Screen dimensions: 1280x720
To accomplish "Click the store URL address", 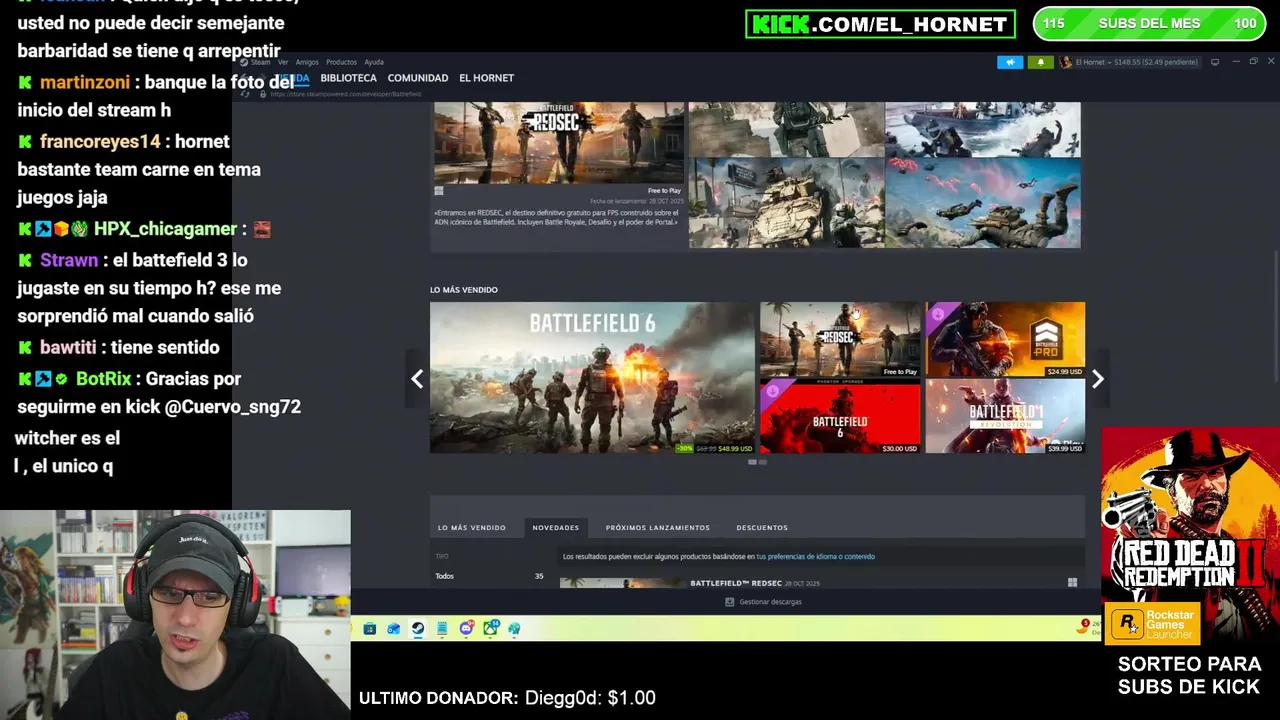I will click(x=346, y=94).
